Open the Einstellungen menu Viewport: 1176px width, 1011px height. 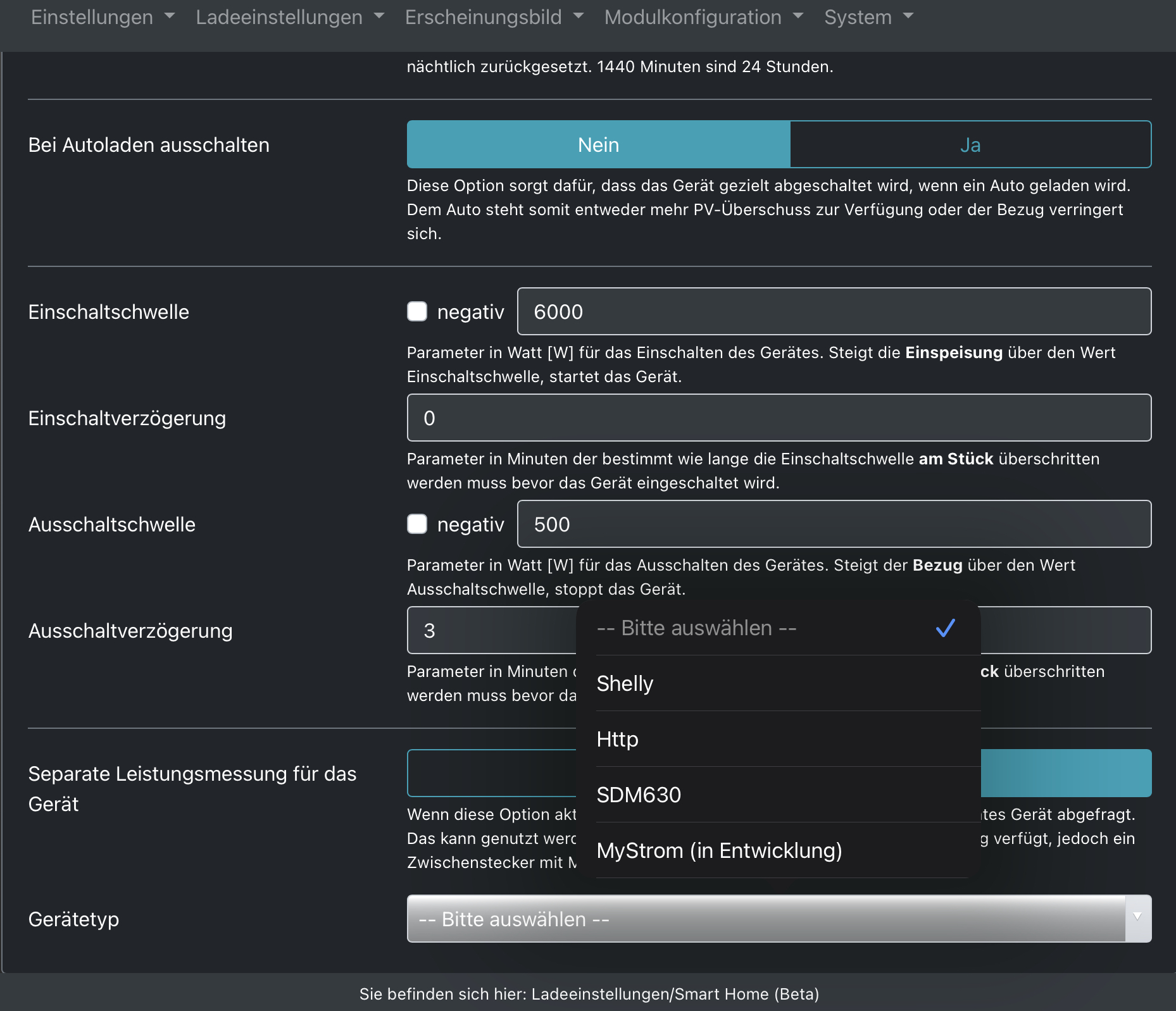coord(102,17)
